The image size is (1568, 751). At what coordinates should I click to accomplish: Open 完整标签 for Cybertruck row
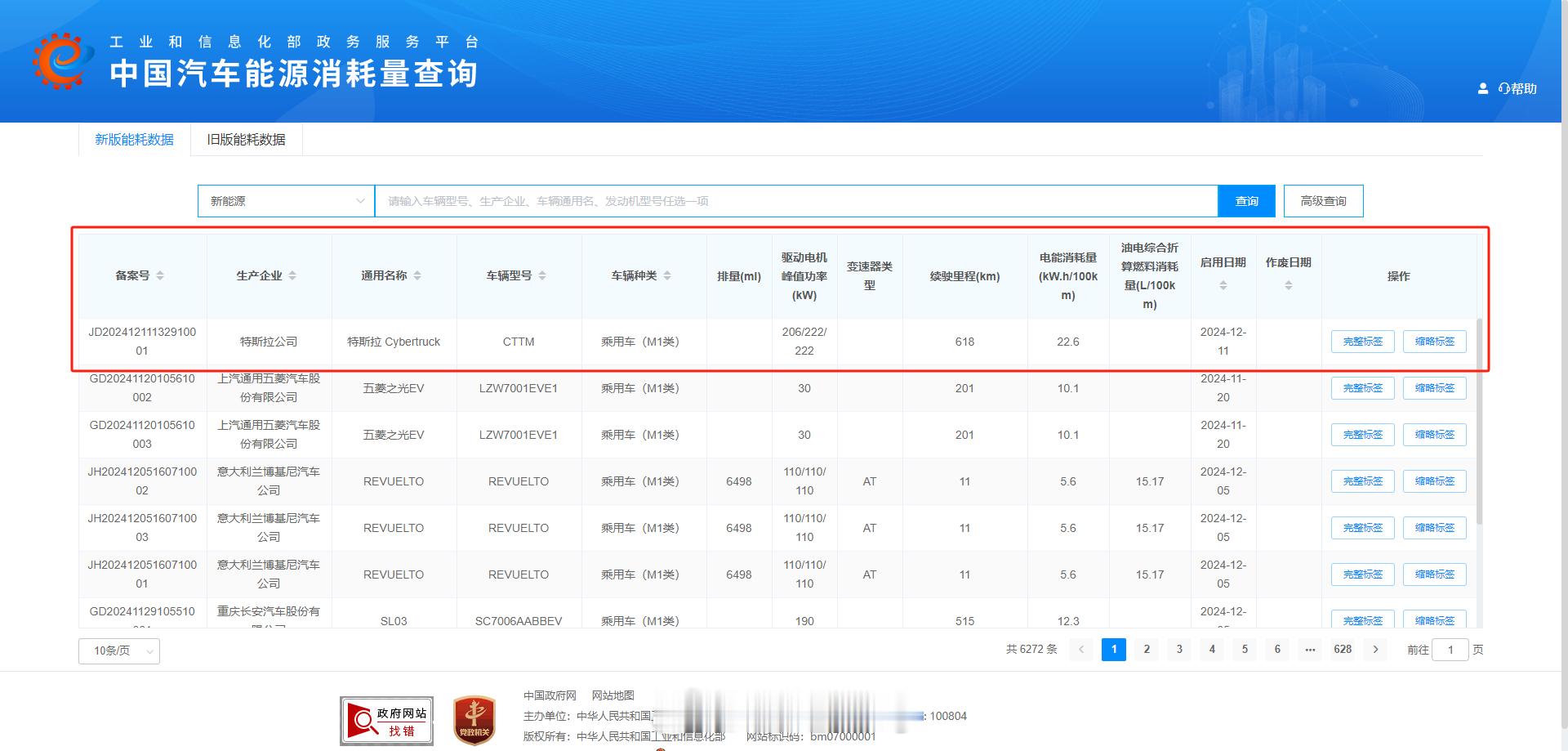click(1362, 342)
